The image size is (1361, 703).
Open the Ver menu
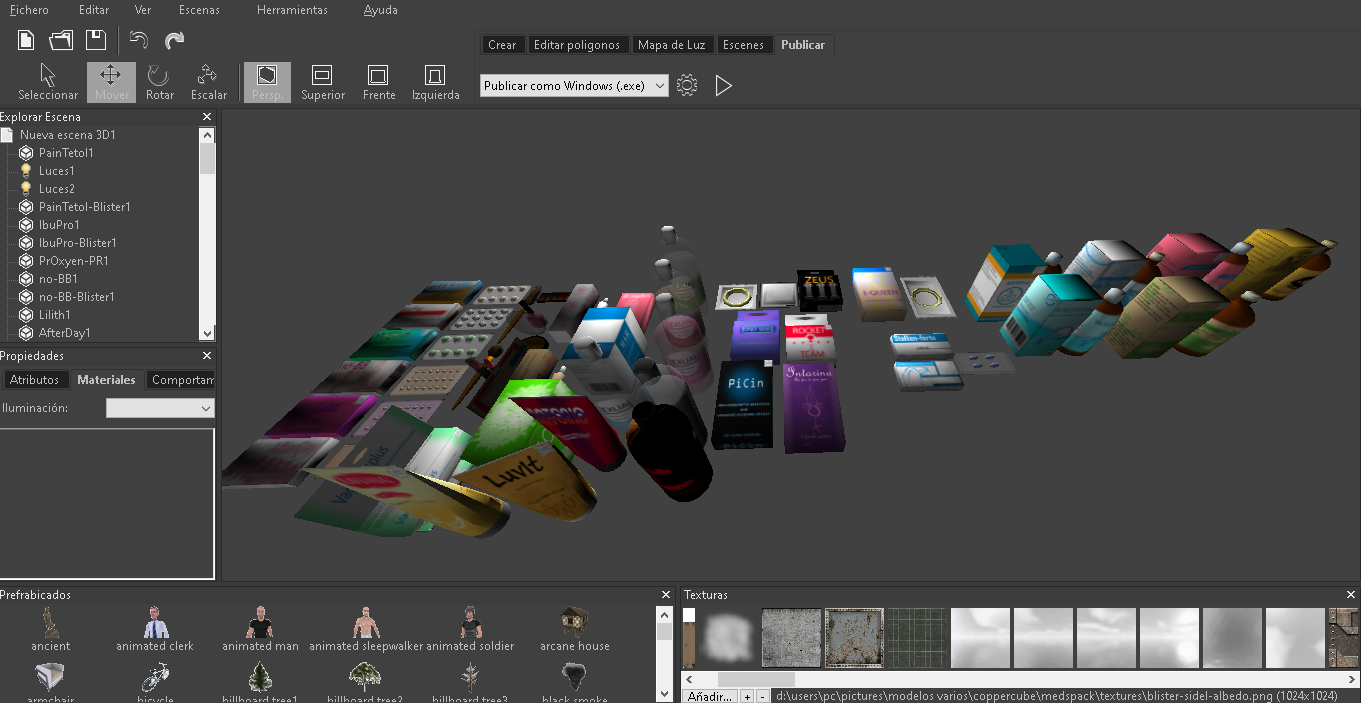(x=143, y=10)
